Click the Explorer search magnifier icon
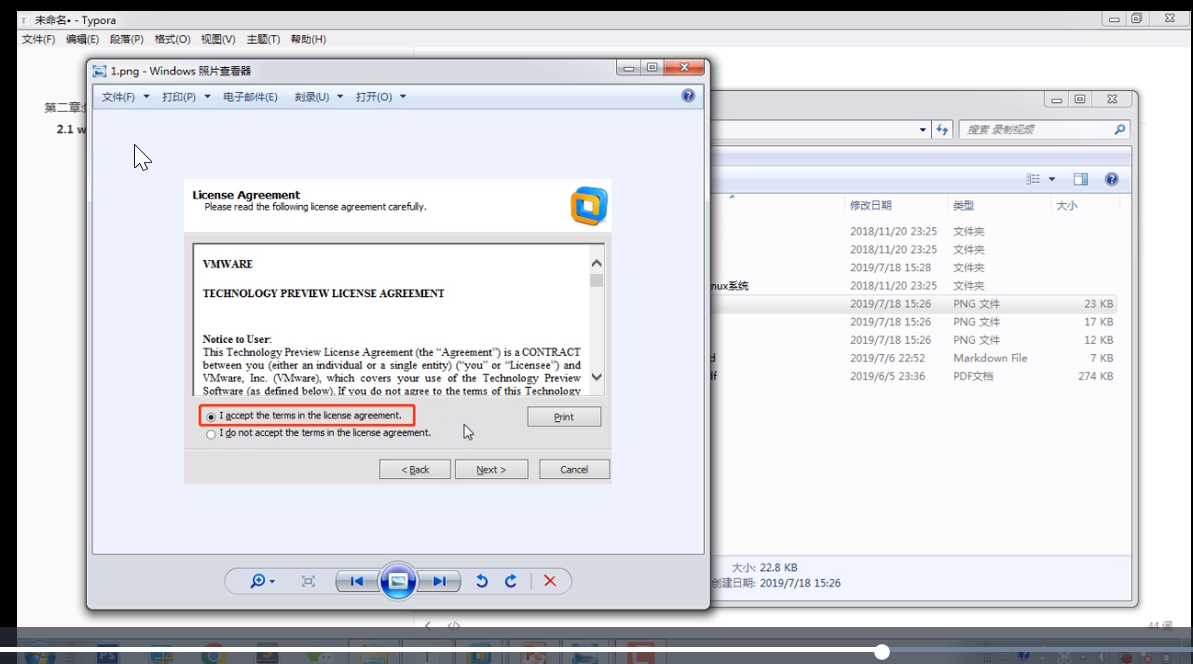Screen dimensions: 1193x664 (x=1120, y=129)
